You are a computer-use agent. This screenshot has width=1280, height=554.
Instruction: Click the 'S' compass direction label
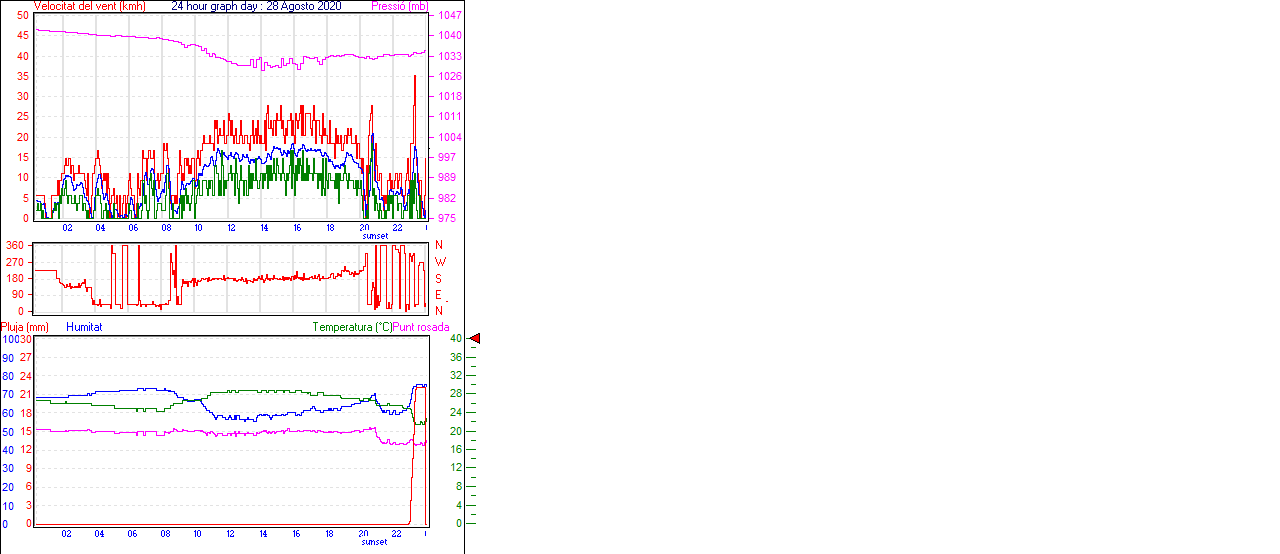(438, 278)
